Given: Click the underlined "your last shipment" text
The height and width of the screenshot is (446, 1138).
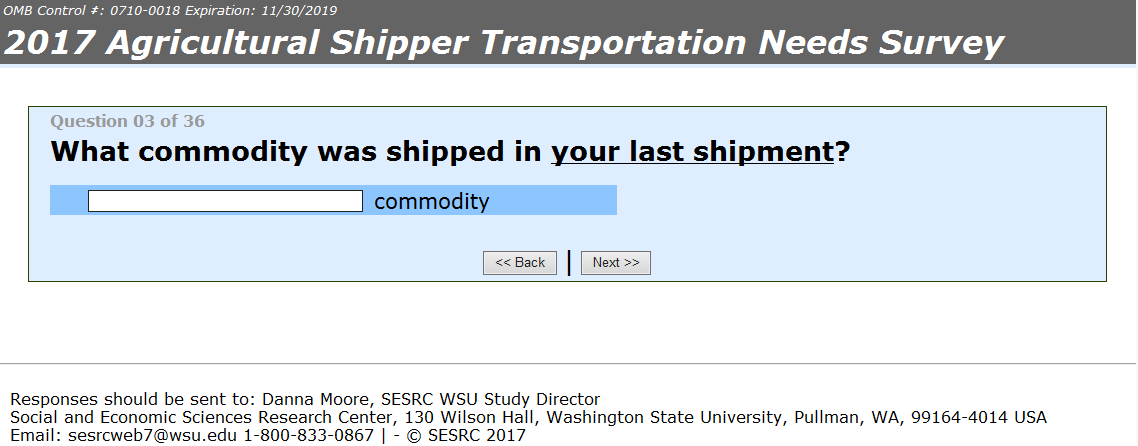Looking at the screenshot, I should click(692, 152).
